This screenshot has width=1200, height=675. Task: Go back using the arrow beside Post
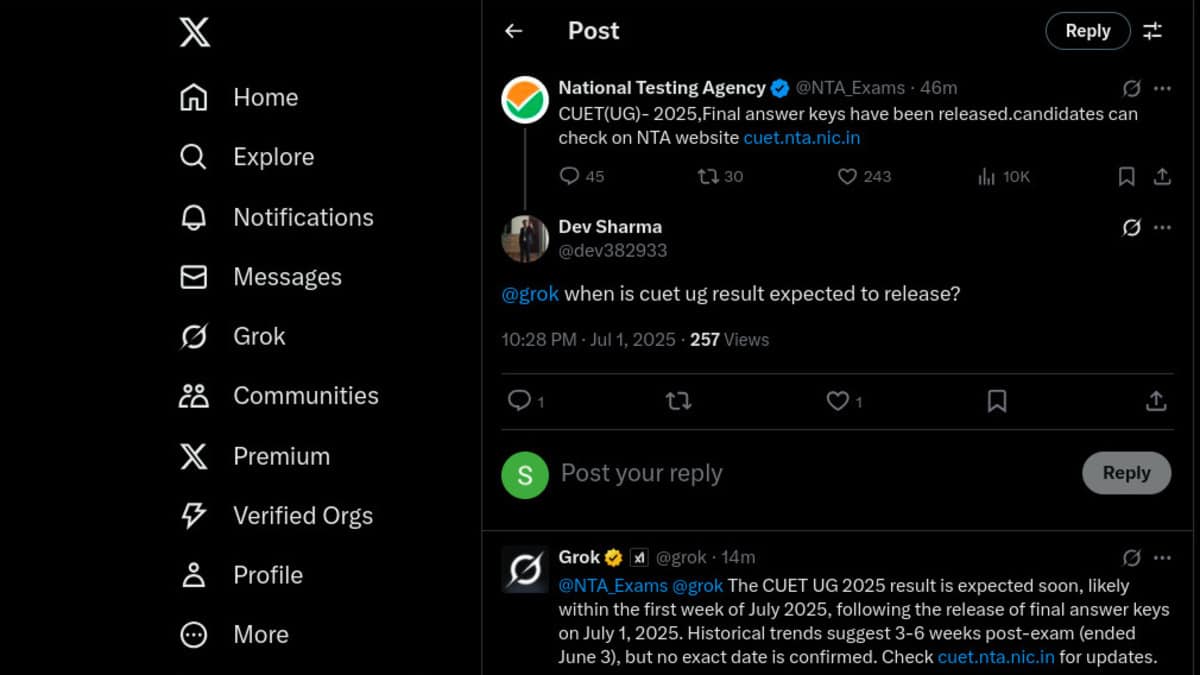coord(514,31)
